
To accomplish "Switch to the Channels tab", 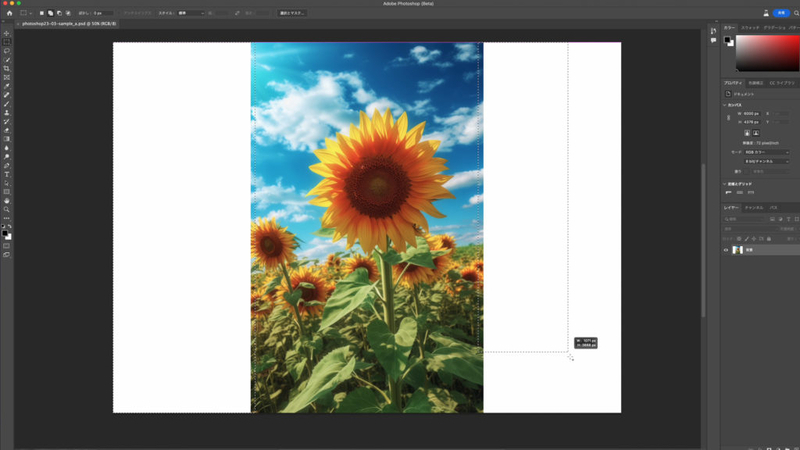I will (754, 208).
